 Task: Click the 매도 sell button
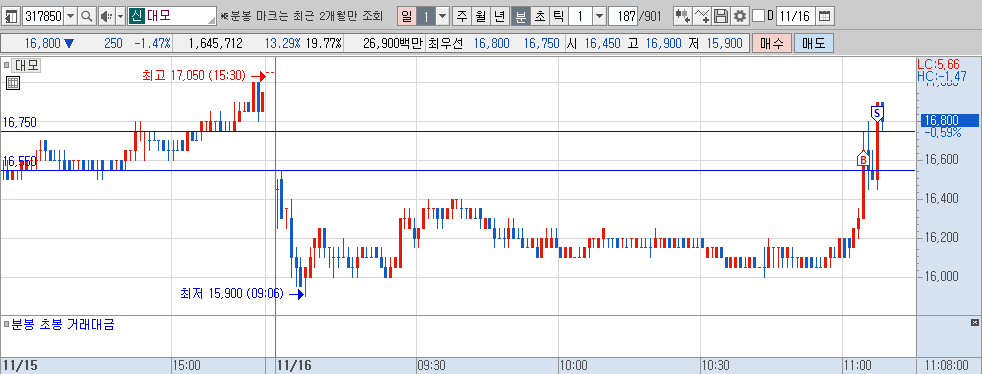tap(814, 43)
